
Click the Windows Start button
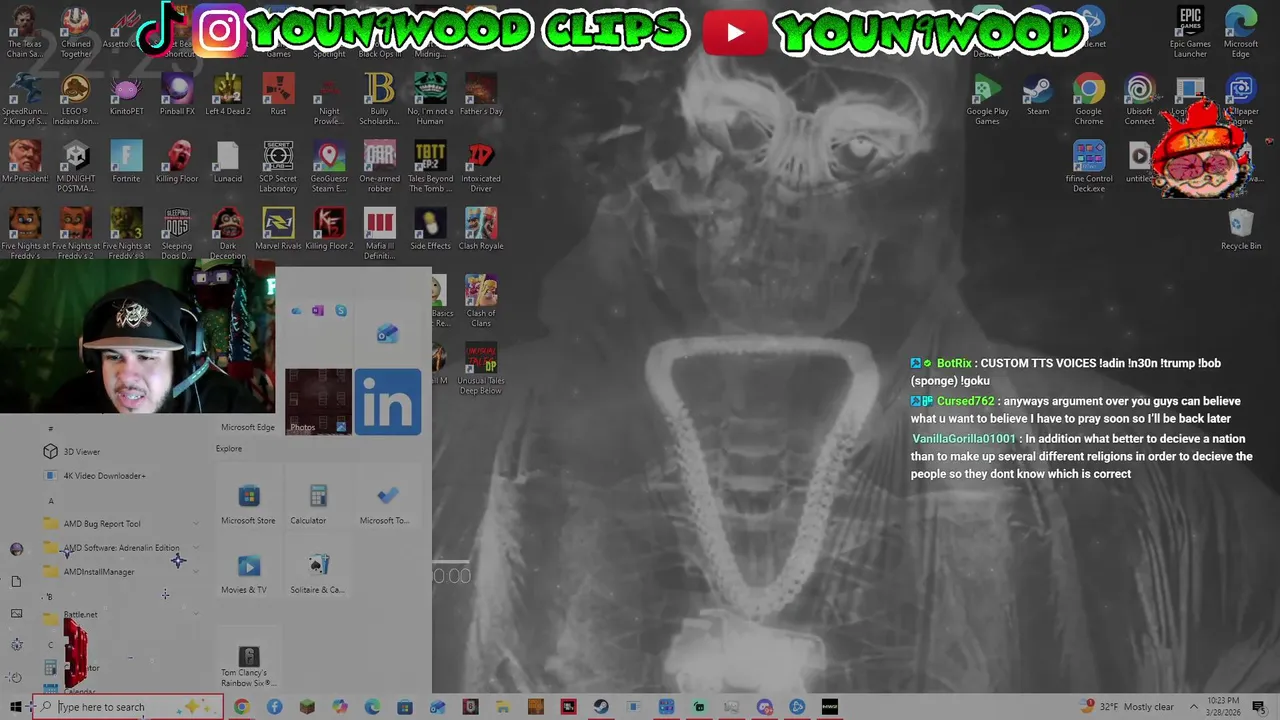[x=15, y=707]
